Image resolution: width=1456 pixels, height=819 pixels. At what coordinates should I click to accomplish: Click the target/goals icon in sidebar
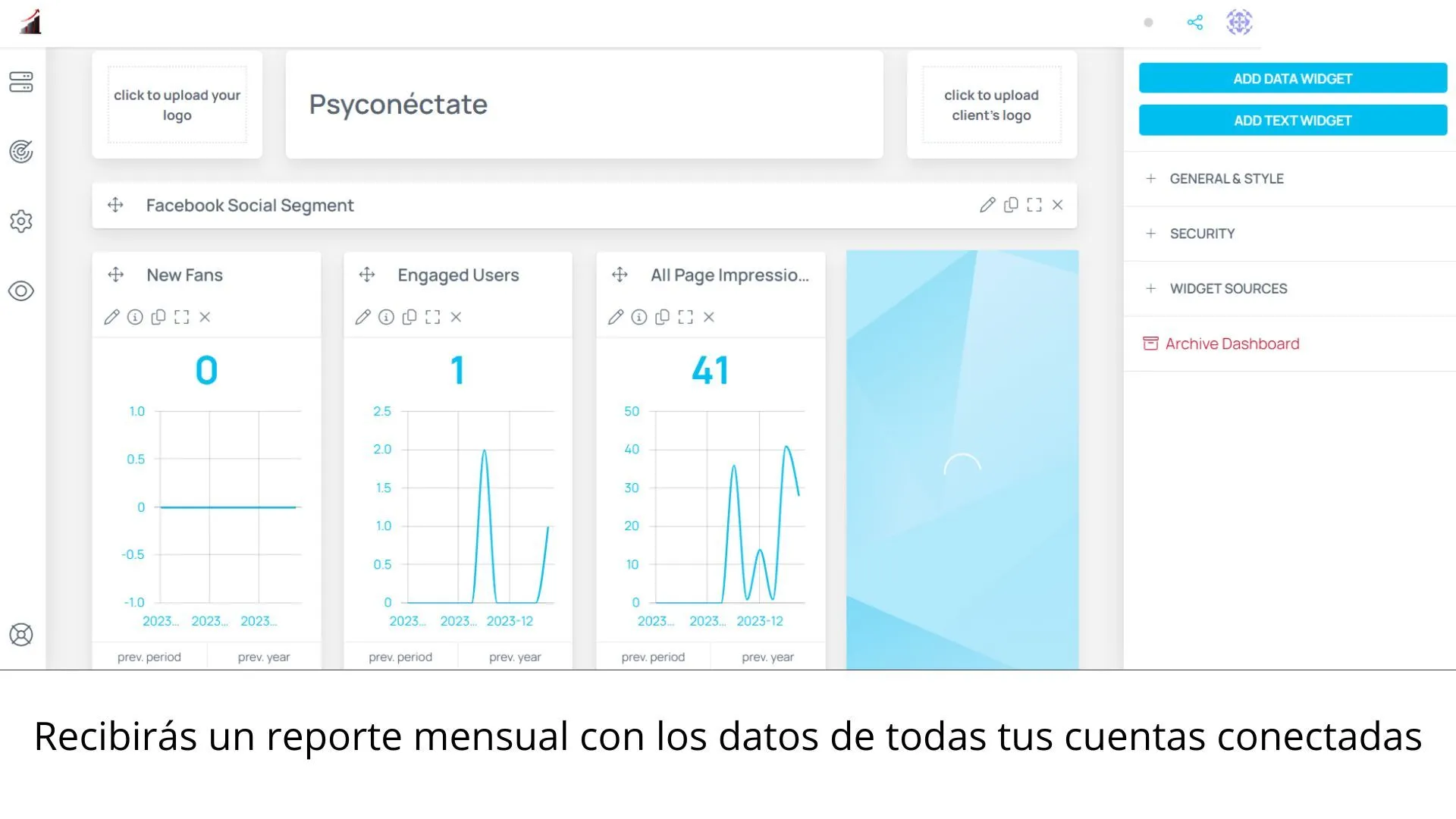pos(22,152)
